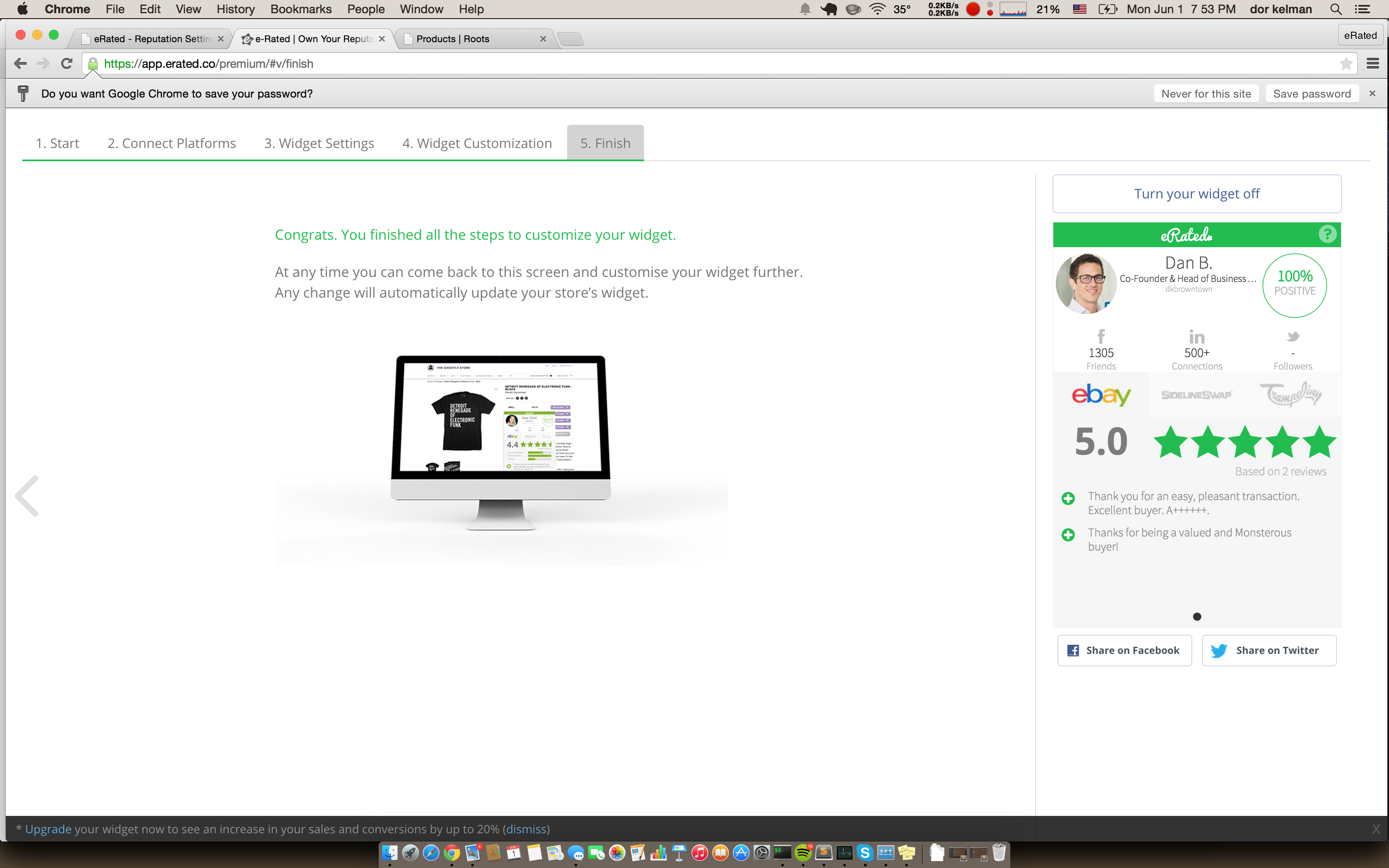Open Chrome's hamburger menu
This screenshot has height=868, width=1389.
[x=1372, y=64]
